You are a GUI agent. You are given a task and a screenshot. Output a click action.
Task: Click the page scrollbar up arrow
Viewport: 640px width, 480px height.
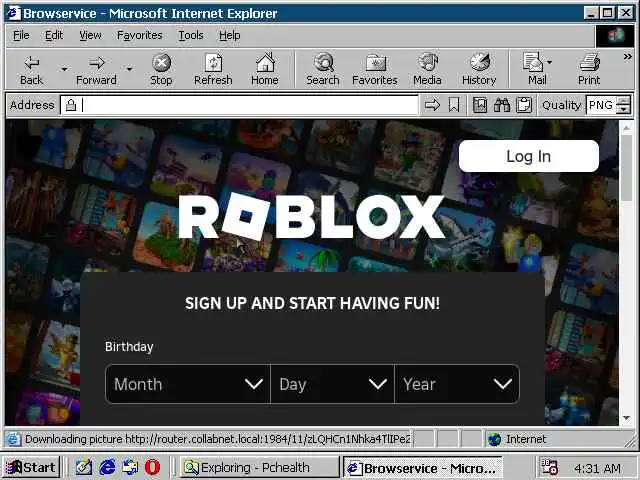[x=627, y=128]
